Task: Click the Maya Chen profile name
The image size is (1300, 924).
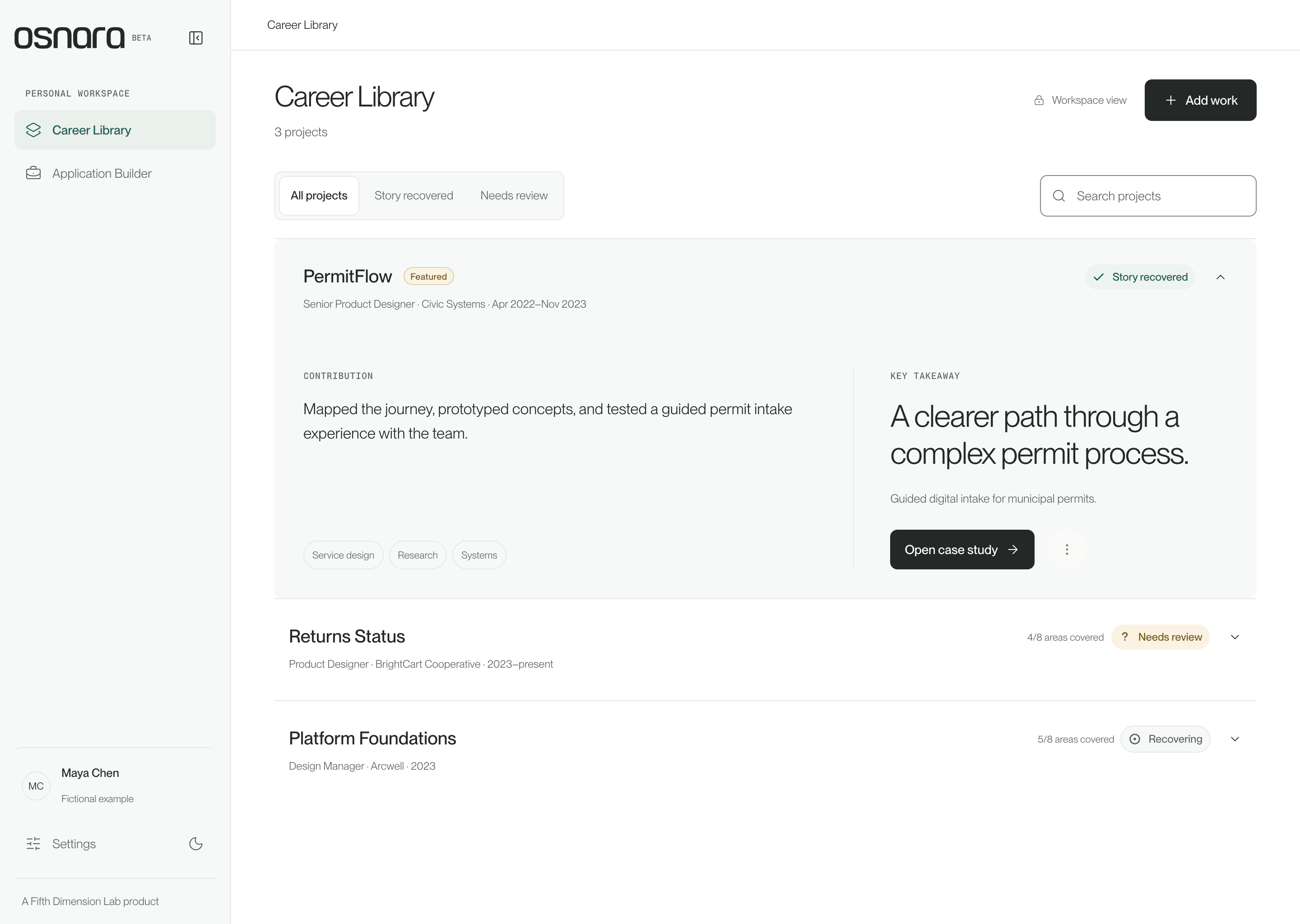Action: point(90,773)
